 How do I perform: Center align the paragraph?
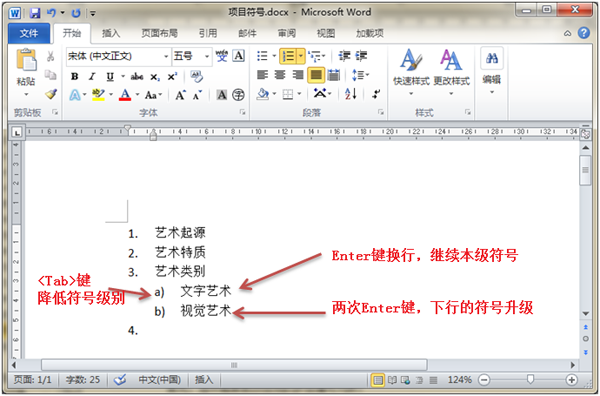click(x=280, y=75)
